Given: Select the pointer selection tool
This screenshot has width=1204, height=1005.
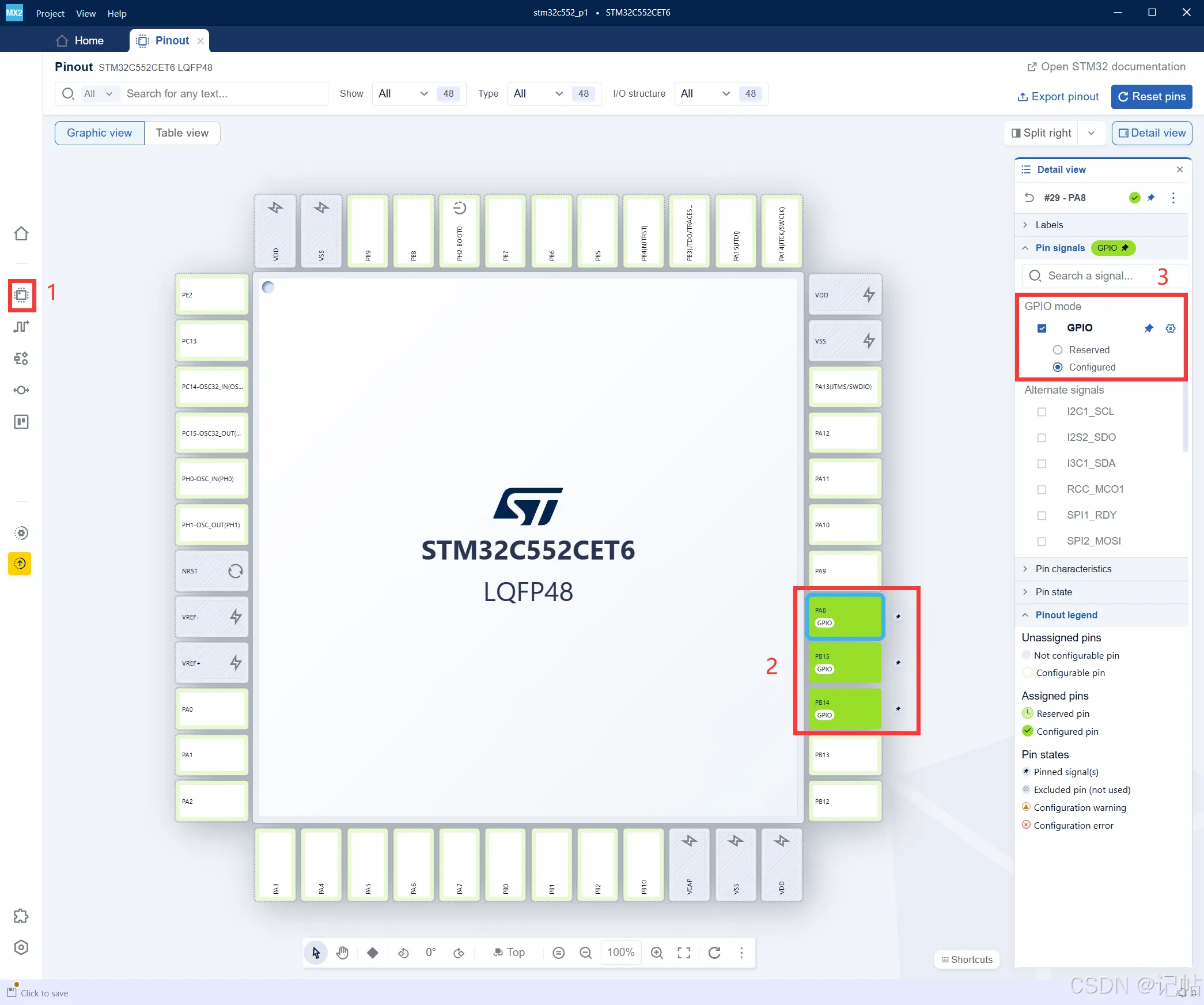Looking at the screenshot, I should click(316, 953).
